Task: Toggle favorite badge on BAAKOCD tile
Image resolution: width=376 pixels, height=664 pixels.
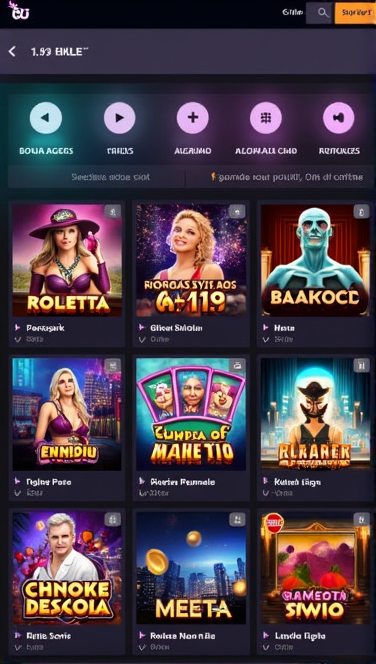Action: point(361,212)
